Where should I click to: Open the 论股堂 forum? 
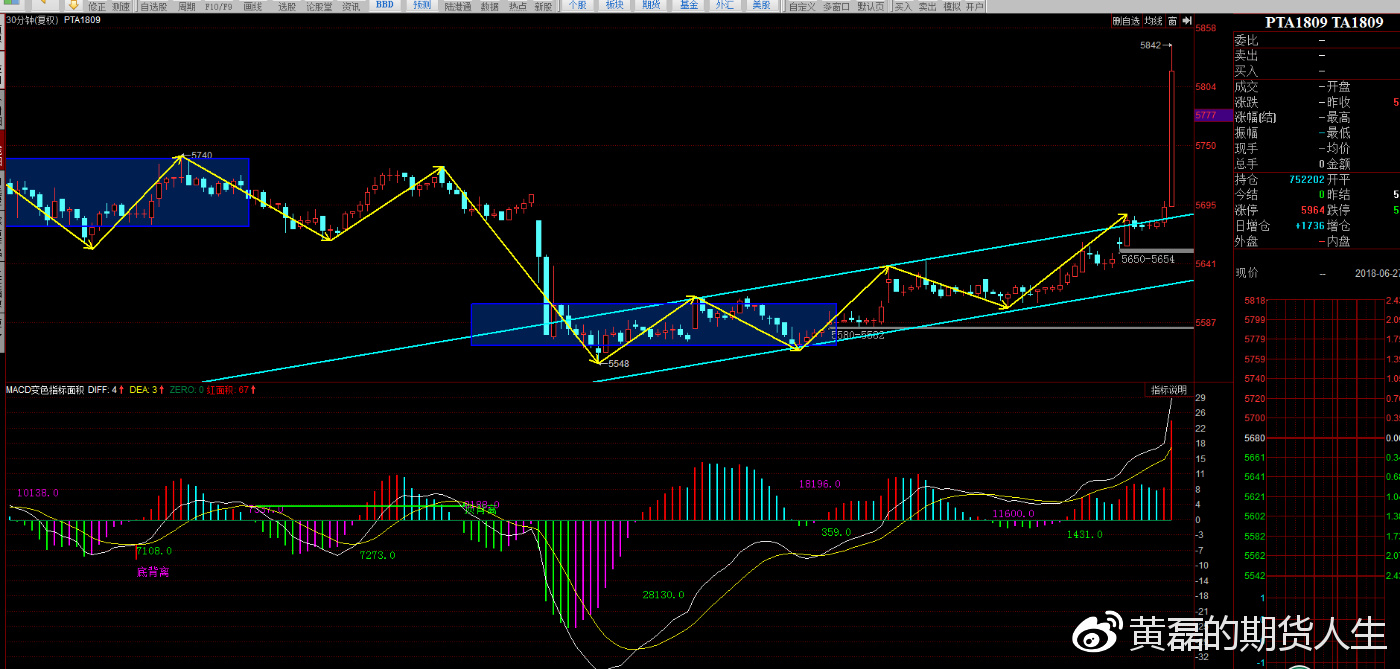pyautogui.click(x=319, y=6)
